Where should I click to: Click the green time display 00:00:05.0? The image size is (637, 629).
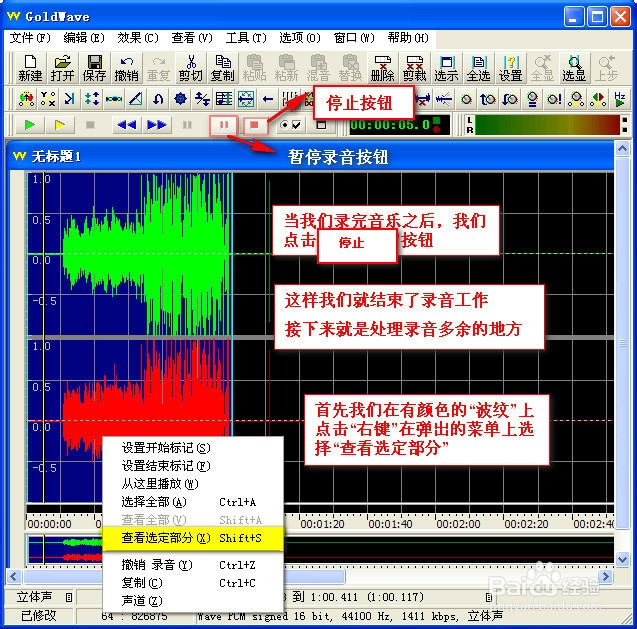(390, 125)
